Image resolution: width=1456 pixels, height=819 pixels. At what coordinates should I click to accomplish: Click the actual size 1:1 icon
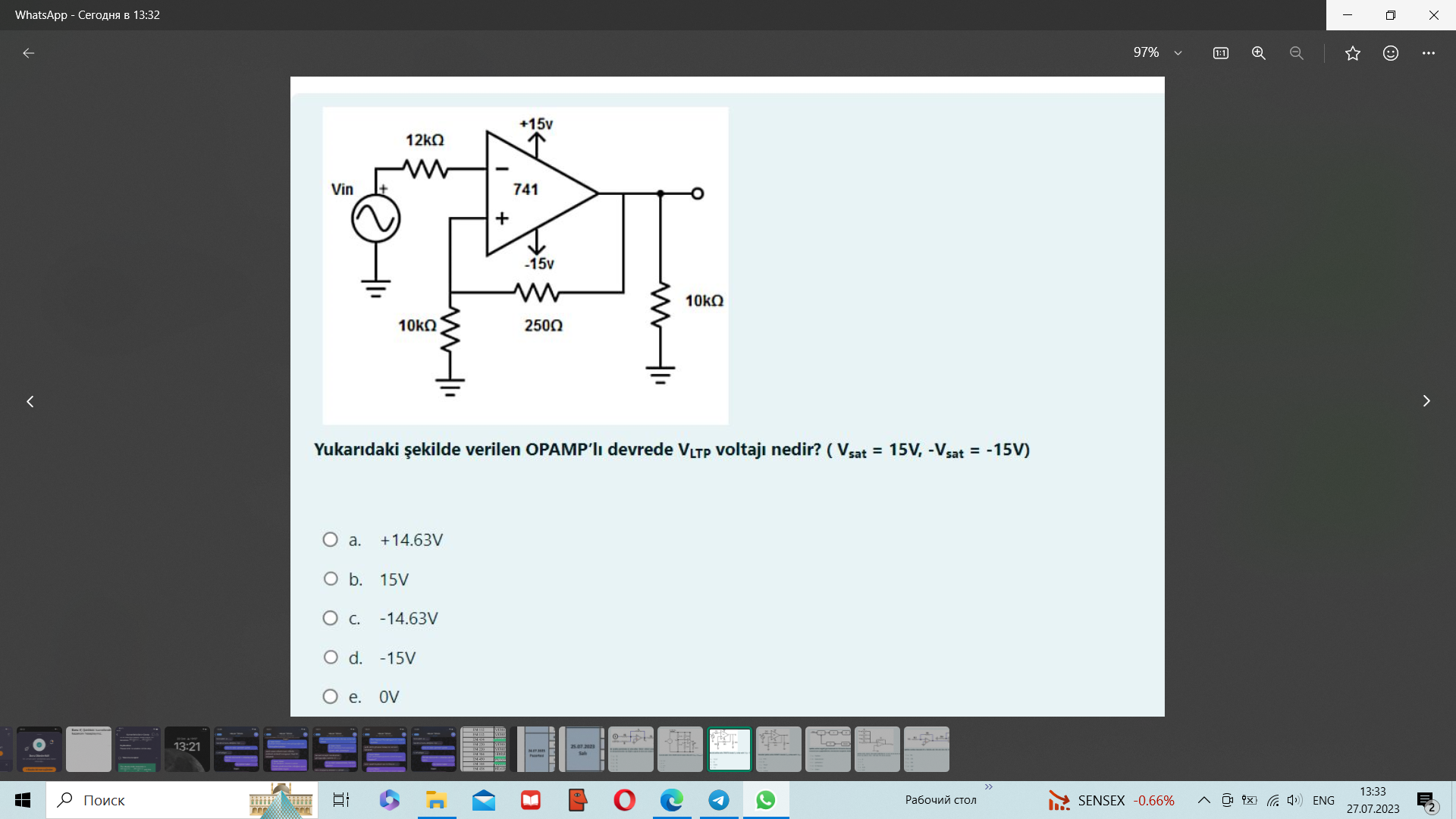point(1221,53)
